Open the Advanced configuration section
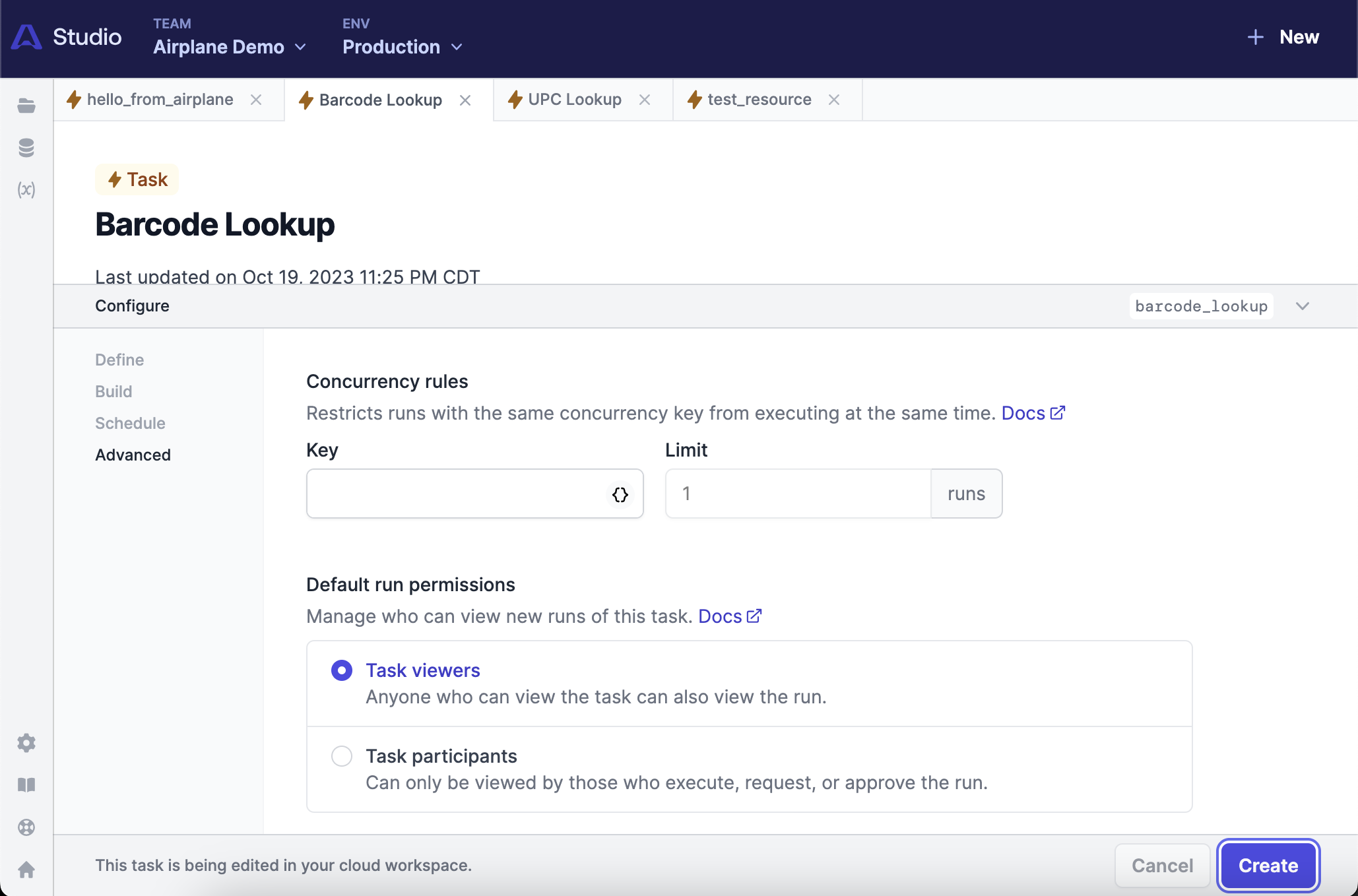1358x896 pixels. [x=133, y=455]
